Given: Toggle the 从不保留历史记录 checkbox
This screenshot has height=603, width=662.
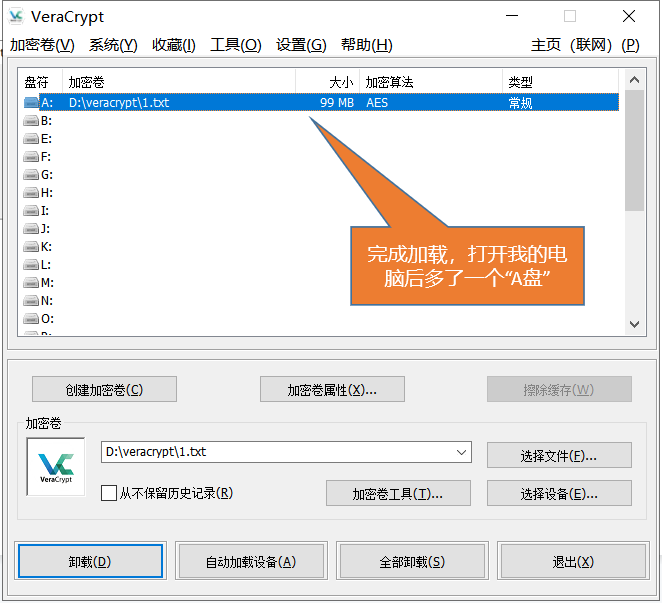Looking at the screenshot, I should pyautogui.click(x=109, y=493).
